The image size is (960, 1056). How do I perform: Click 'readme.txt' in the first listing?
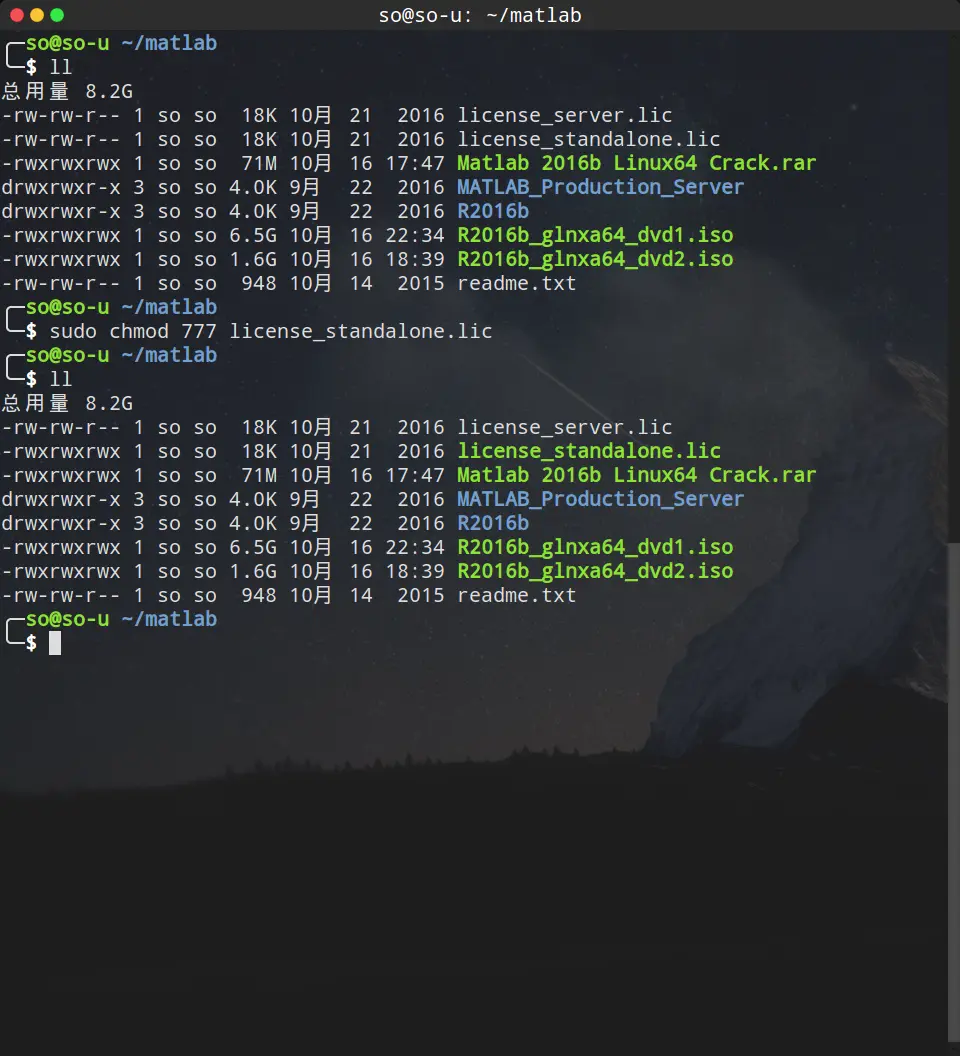517,284
